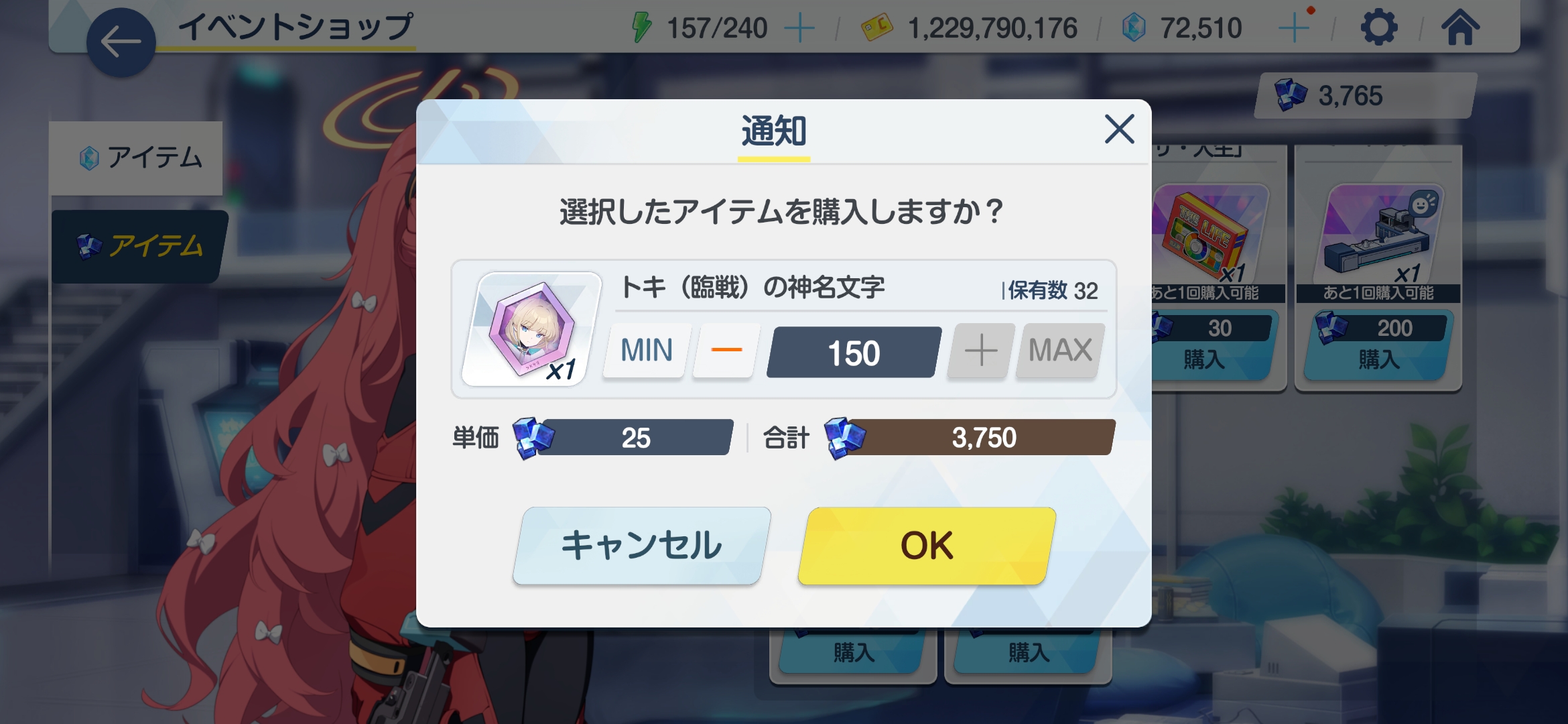Decrease quantity with minus button
This screenshot has height=724, width=1568.
(x=726, y=351)
